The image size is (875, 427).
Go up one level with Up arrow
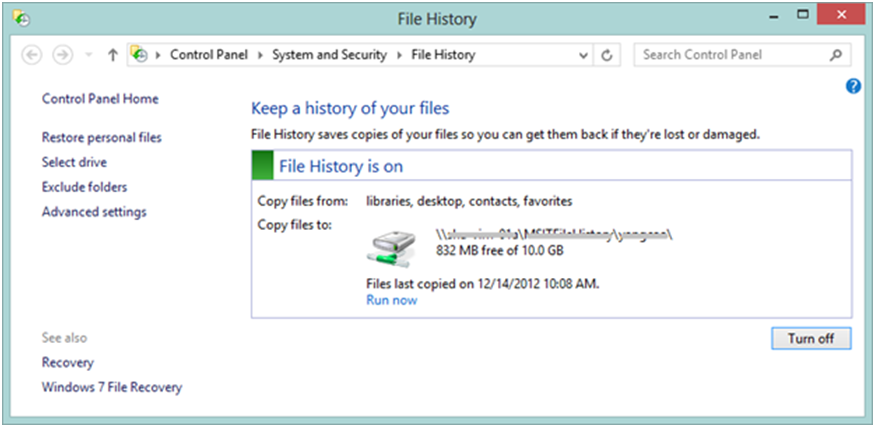113,55
